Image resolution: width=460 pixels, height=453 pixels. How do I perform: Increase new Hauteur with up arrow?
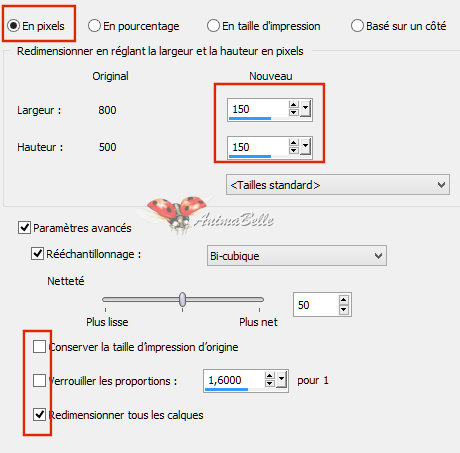pos(293,143)
